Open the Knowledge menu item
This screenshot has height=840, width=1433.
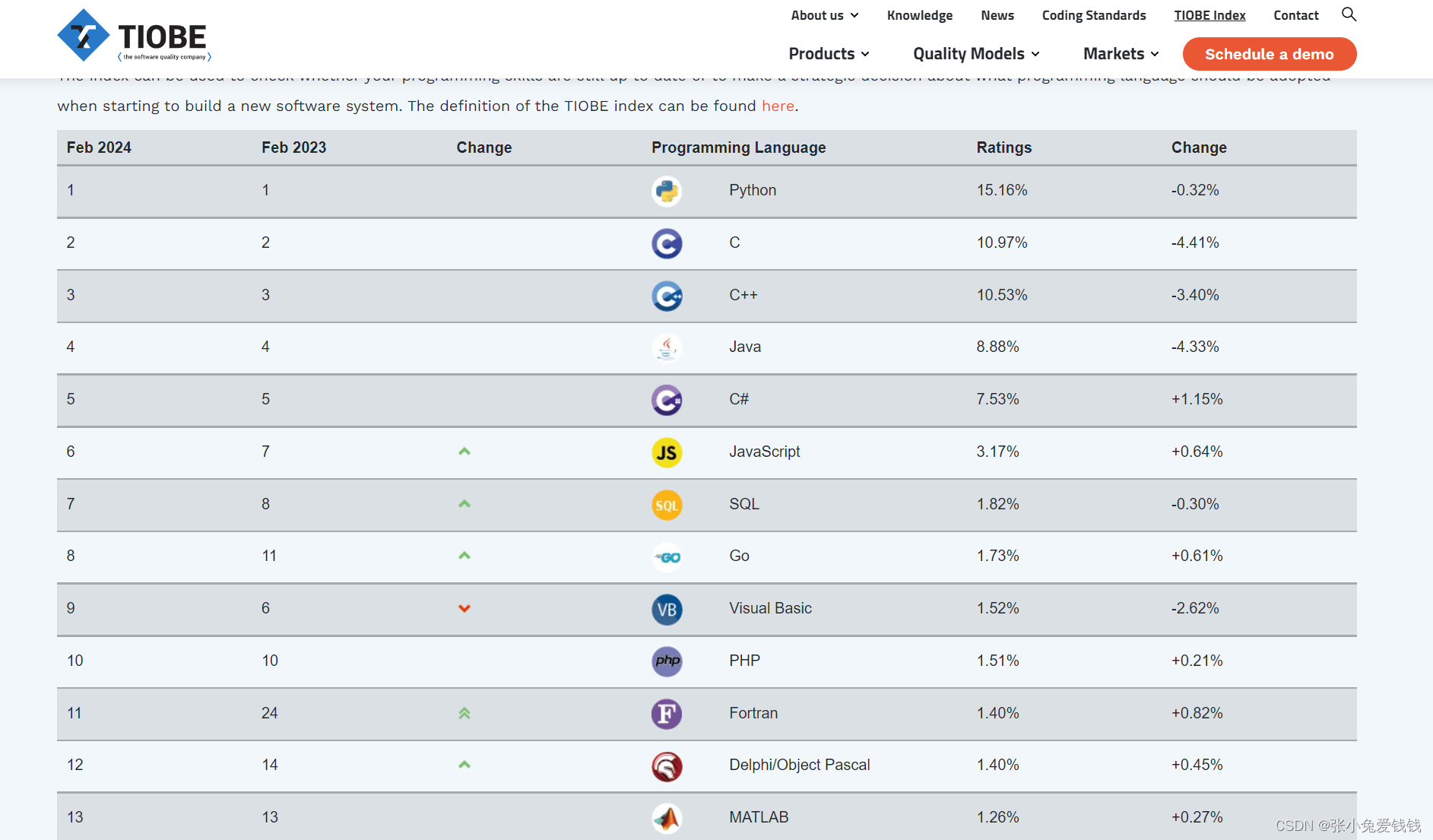coord(920,15)
